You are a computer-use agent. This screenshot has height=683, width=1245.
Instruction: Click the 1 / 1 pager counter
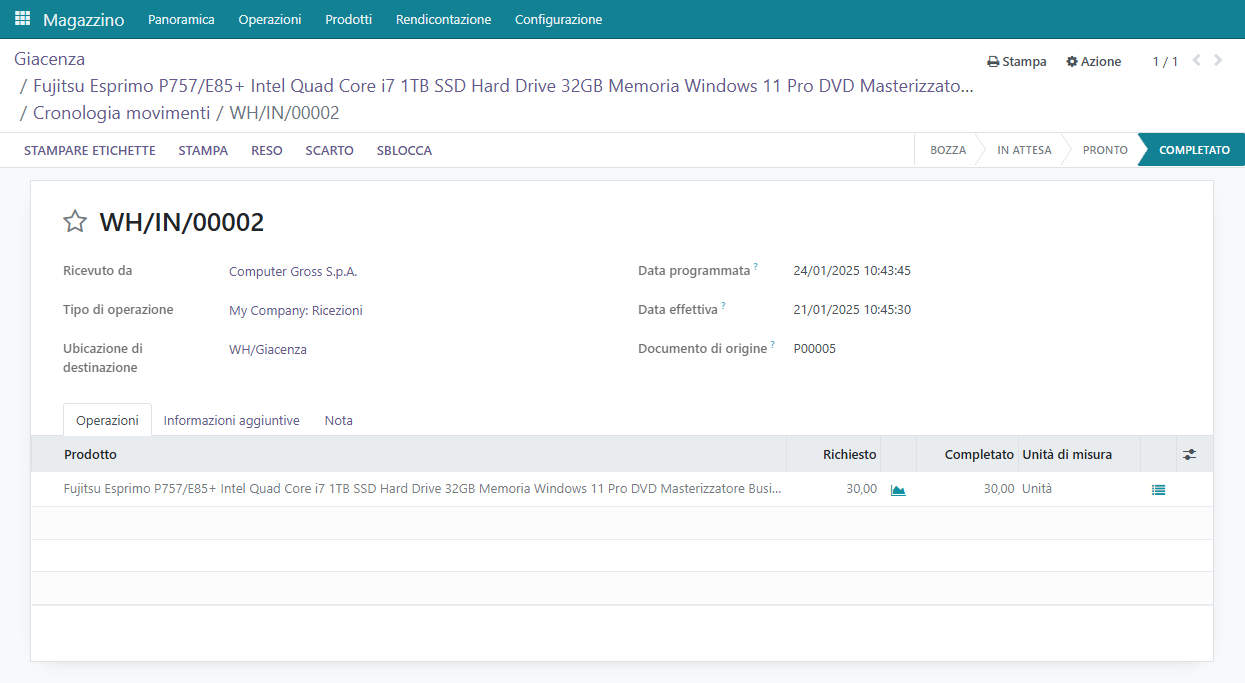1165,62
